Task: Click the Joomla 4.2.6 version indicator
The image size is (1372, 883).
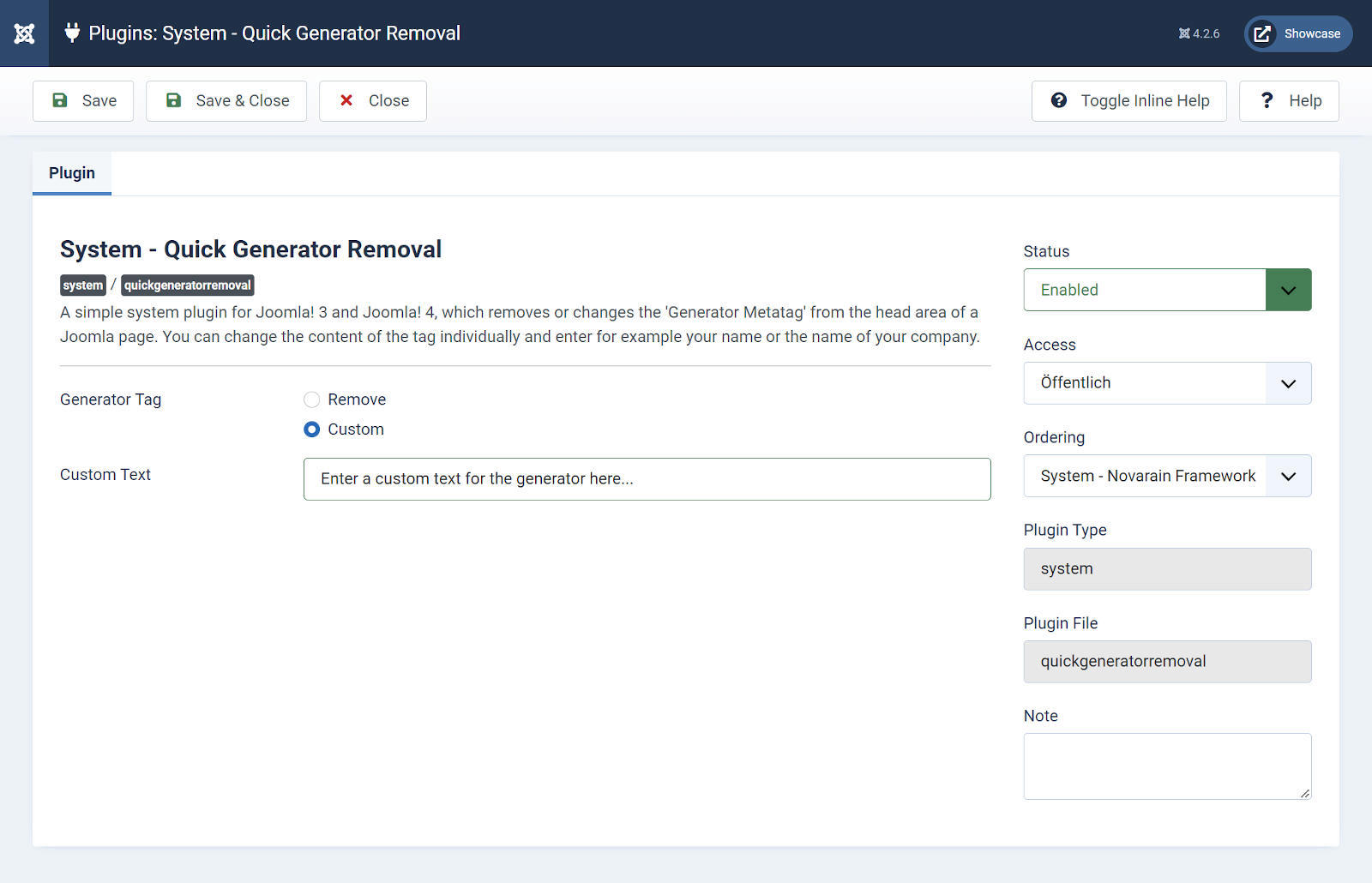Action: tap(1199, 33)
